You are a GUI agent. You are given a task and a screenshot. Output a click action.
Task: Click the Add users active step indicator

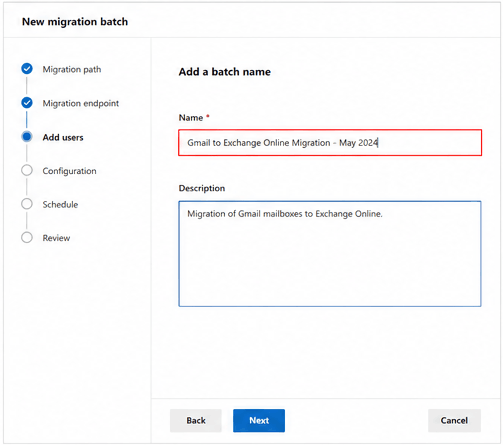point(27,137)
